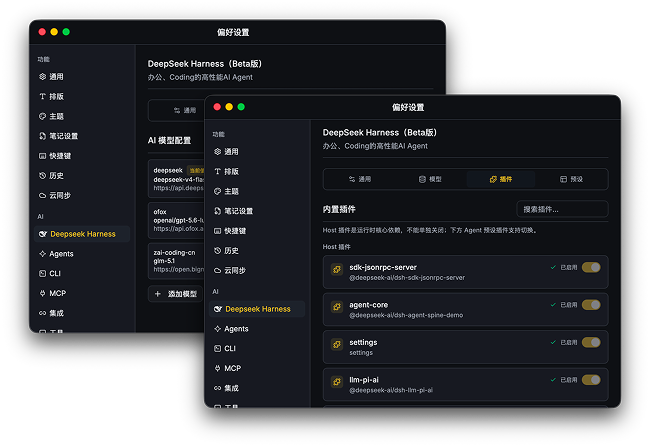This screenshot has height=447, width=650.
Task: Open 笔记设置 in back window sidebar
Action: [58, 136]
